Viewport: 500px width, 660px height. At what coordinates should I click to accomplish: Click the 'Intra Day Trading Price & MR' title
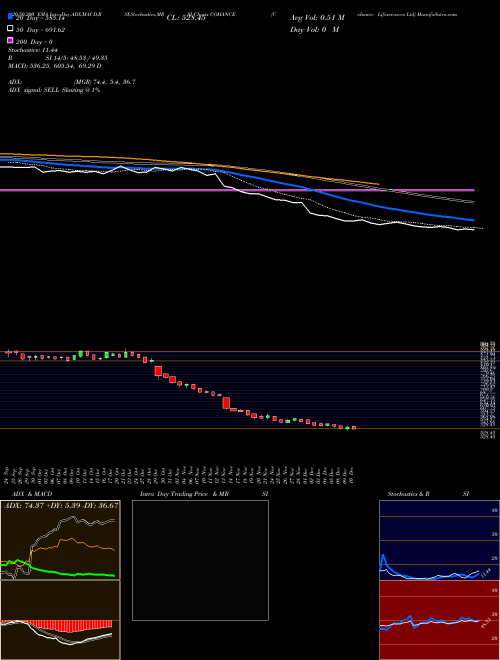(184, 494)
